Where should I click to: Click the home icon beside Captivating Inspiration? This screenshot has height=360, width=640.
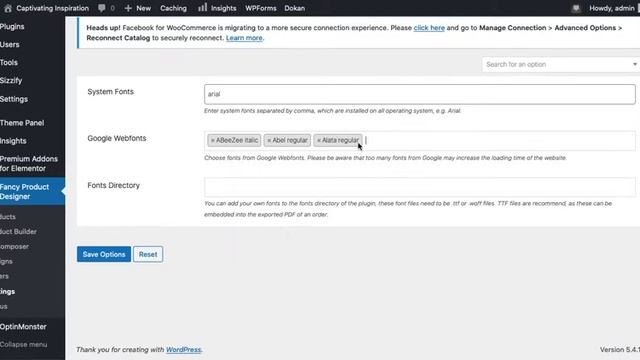(8, 8)
